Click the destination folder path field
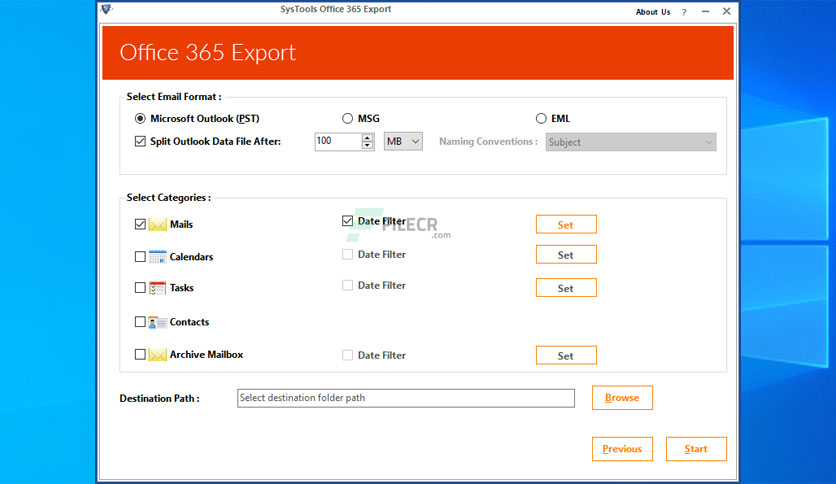The width and height of the screenshot is (836, 484). (406, 398)
